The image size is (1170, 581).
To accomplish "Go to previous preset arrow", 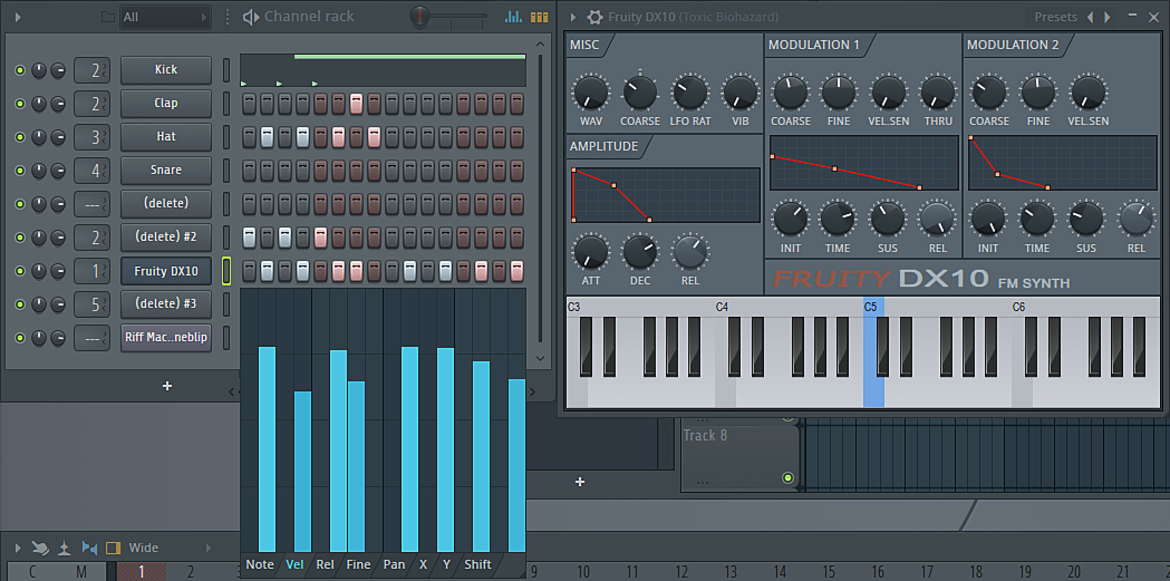I will click(x=1090, y=17).
